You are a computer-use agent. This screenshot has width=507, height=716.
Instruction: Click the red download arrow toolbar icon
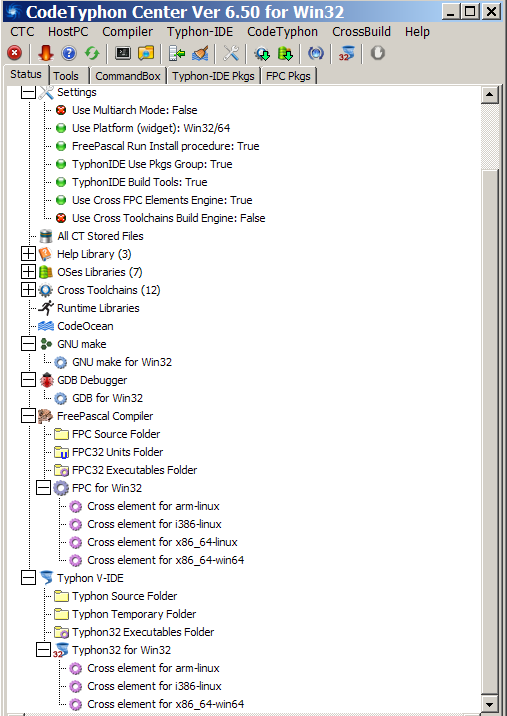[x=45, y=53]
